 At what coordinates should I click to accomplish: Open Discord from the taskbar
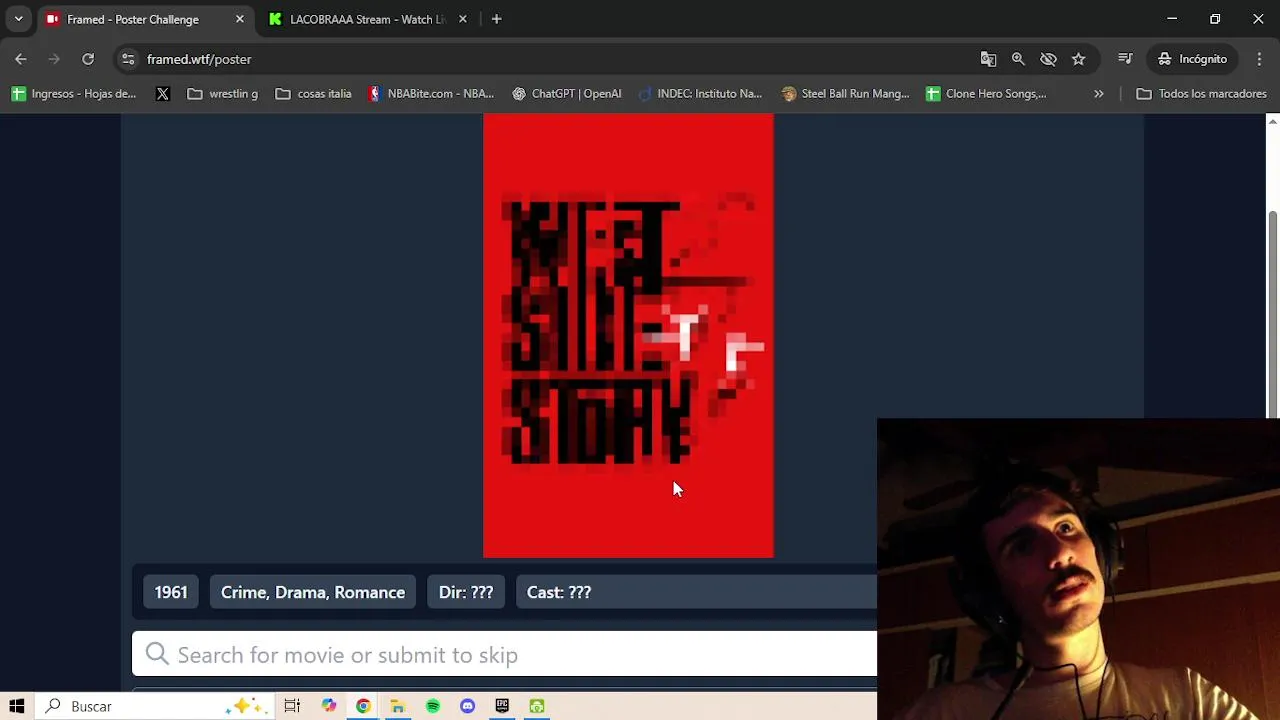[x=467, y=706]
